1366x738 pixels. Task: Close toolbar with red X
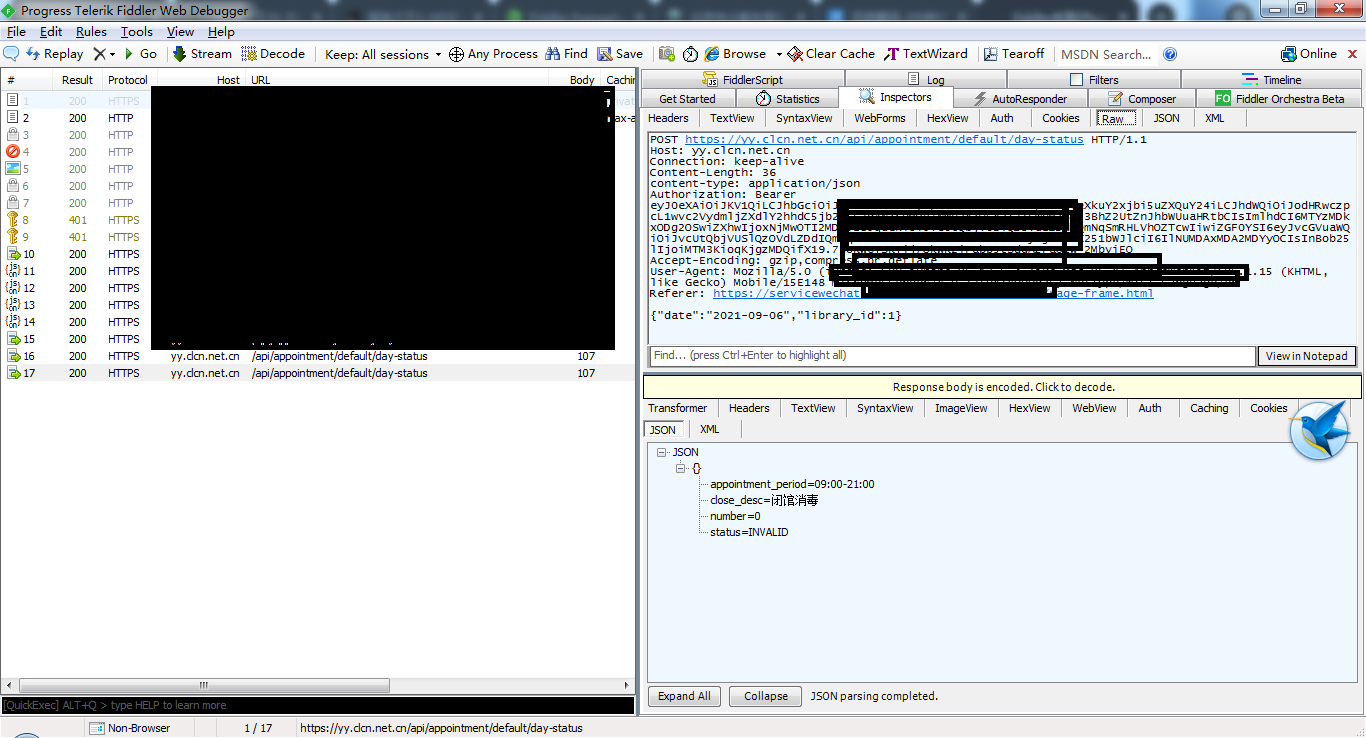tap(1351, 54)
